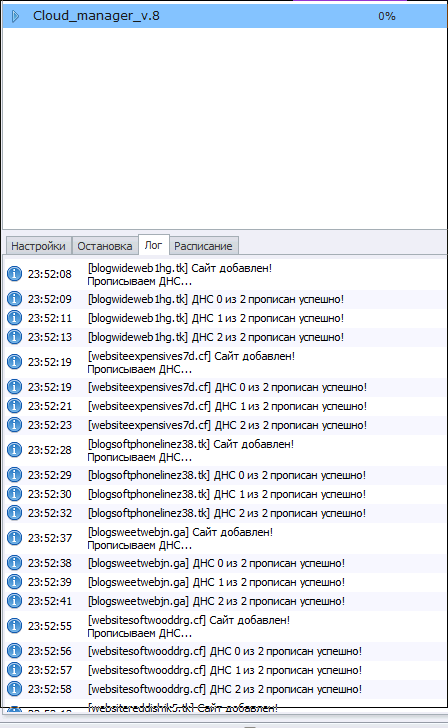This screenshot has width=448, height=728.
Task: Select websitesoftwooddrg.cf Сайт добавлен message
Action: pyautogui.click(x=189, y=626)
